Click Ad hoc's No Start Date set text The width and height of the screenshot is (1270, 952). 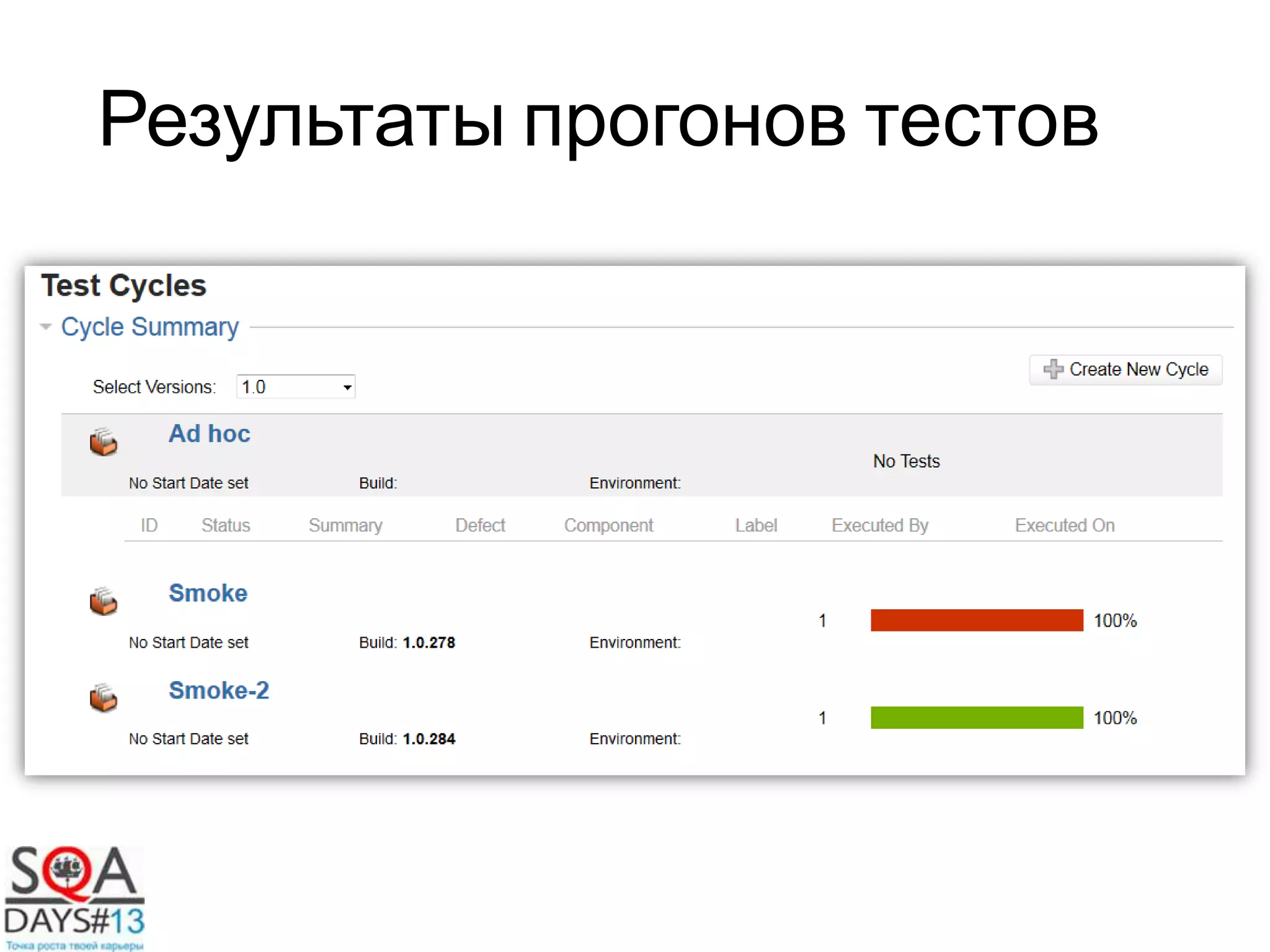(189, 483)
